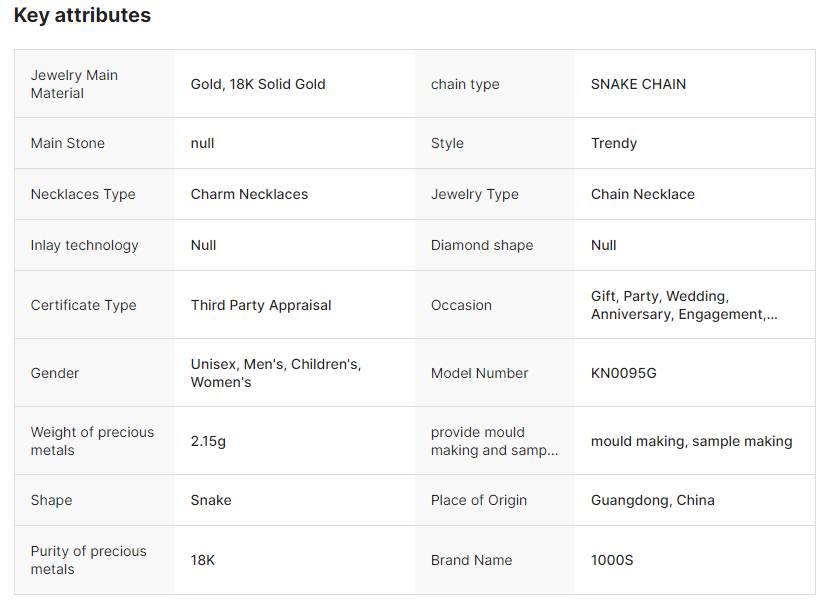Select the Third Party Appraisal value
This screenshot has height=607, width=832.
[x=261, y=305]
